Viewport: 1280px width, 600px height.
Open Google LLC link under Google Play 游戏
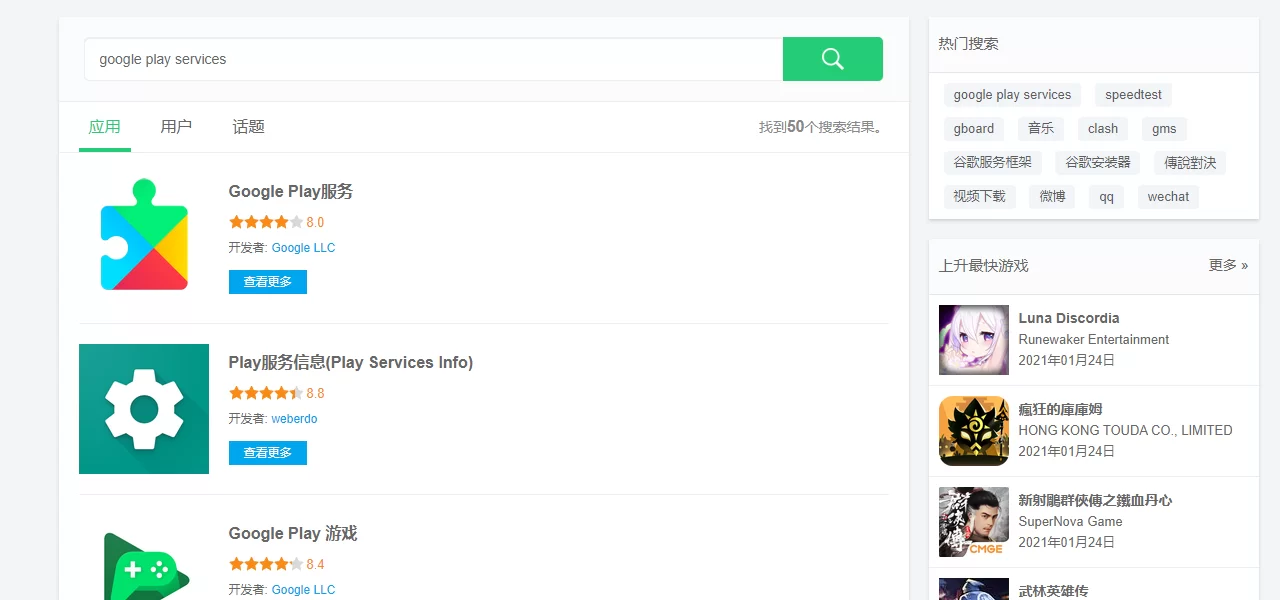tap(303, 590)
